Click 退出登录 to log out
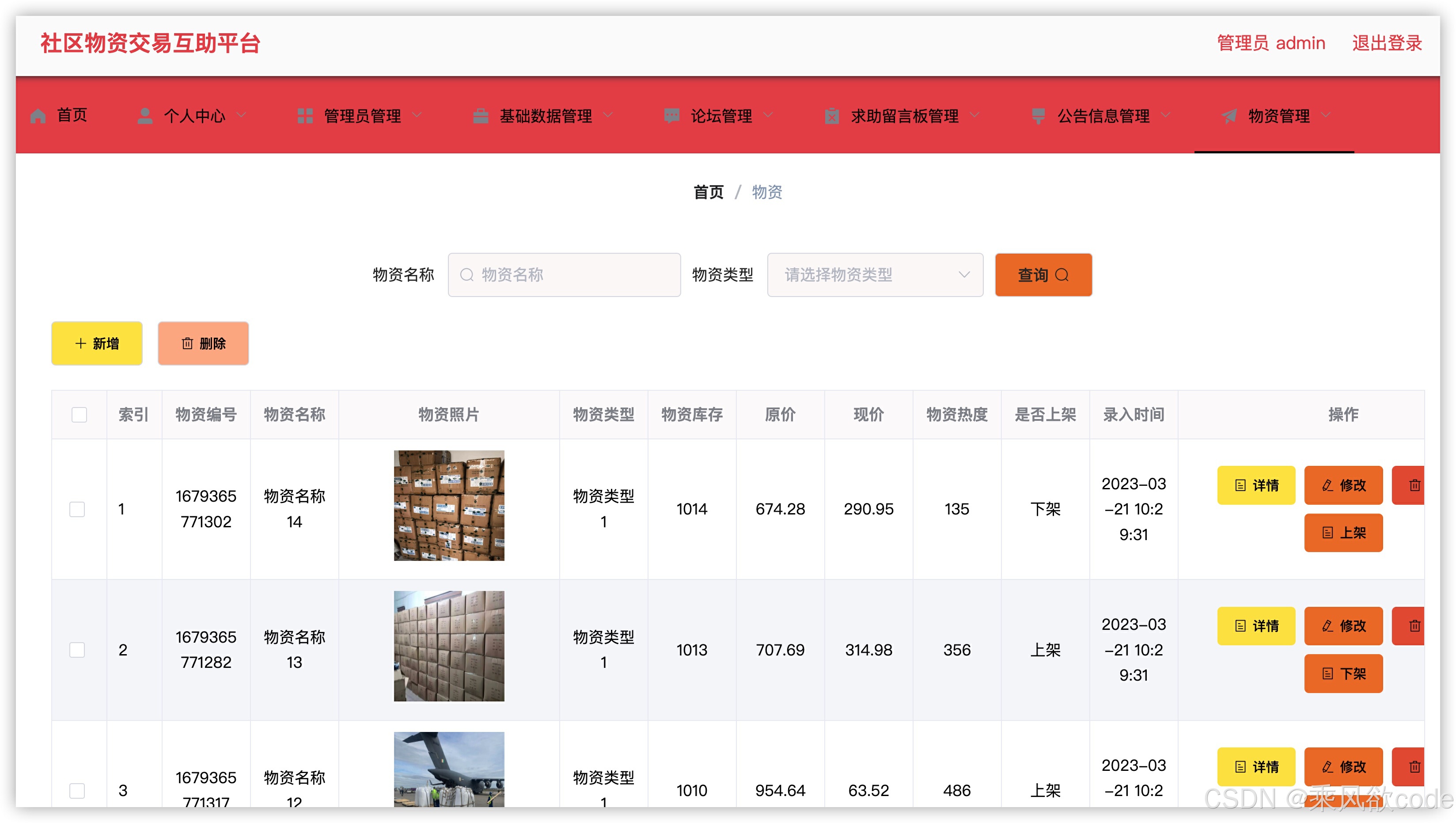This screenshot has width=1456, height=823. [x=1387, y=43]
